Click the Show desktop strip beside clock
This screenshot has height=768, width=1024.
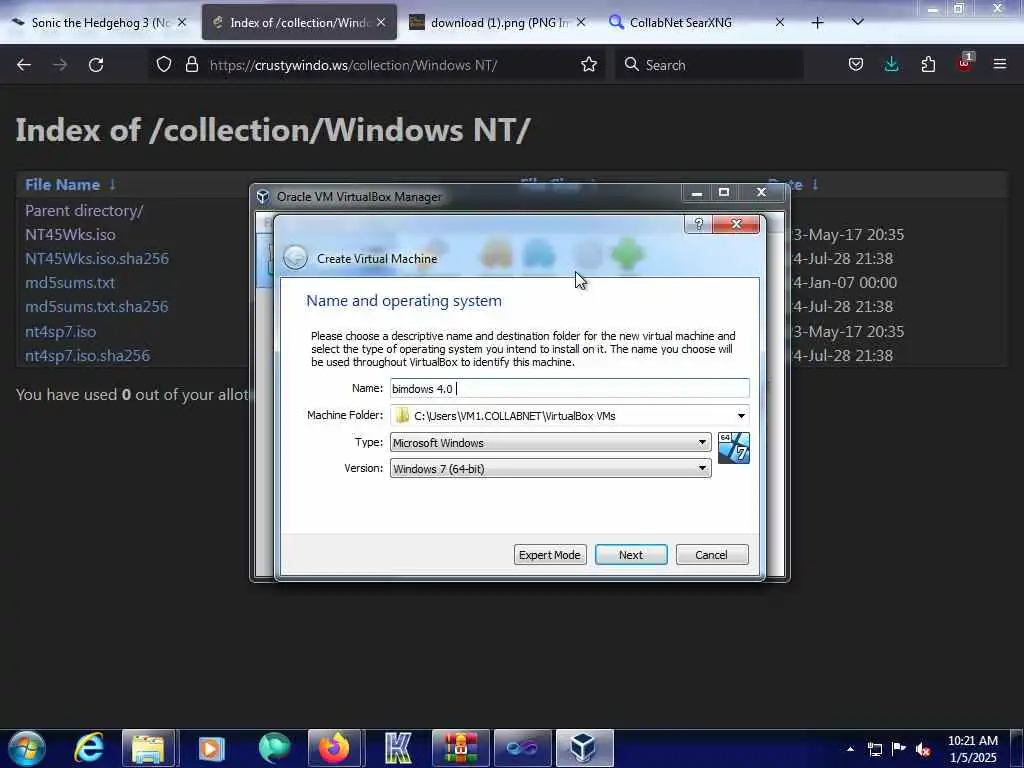1017,748
